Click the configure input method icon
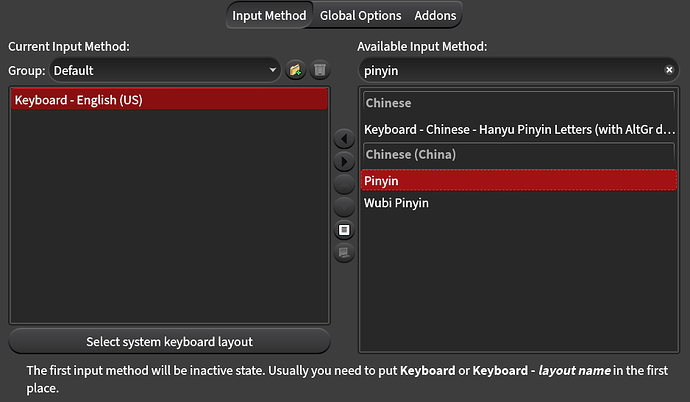The image size is (690, 402). 344,230
